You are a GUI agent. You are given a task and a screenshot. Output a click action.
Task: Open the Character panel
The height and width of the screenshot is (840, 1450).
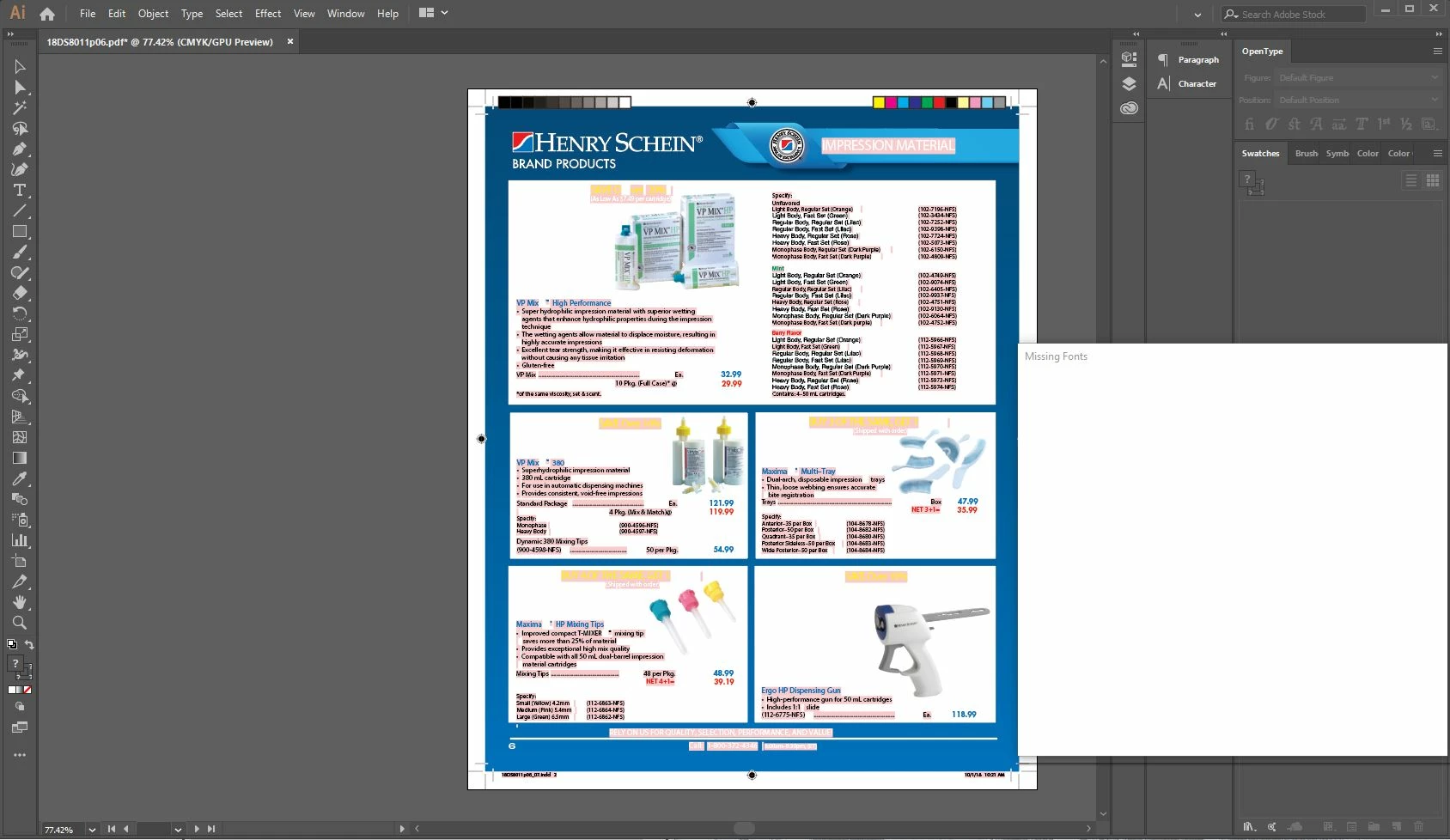(1188, 84)
